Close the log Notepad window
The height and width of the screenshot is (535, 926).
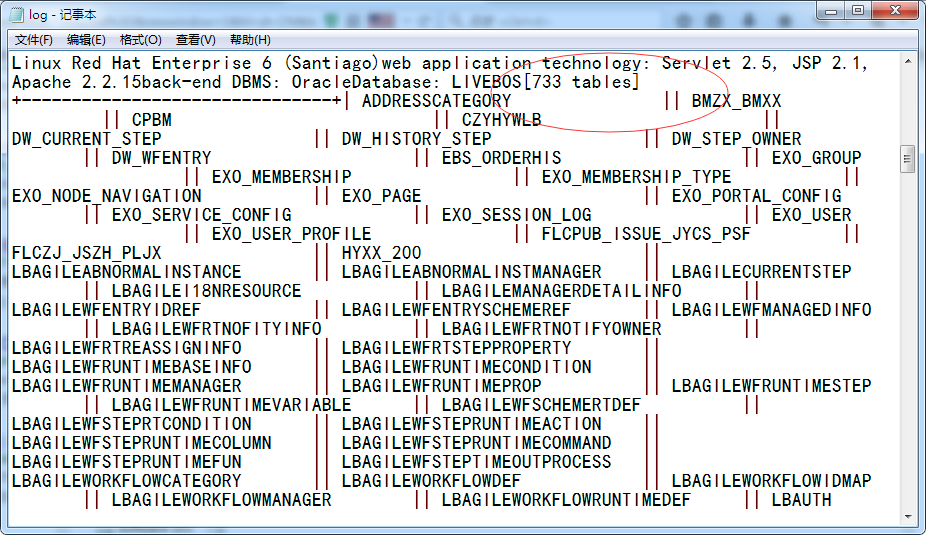895,11
